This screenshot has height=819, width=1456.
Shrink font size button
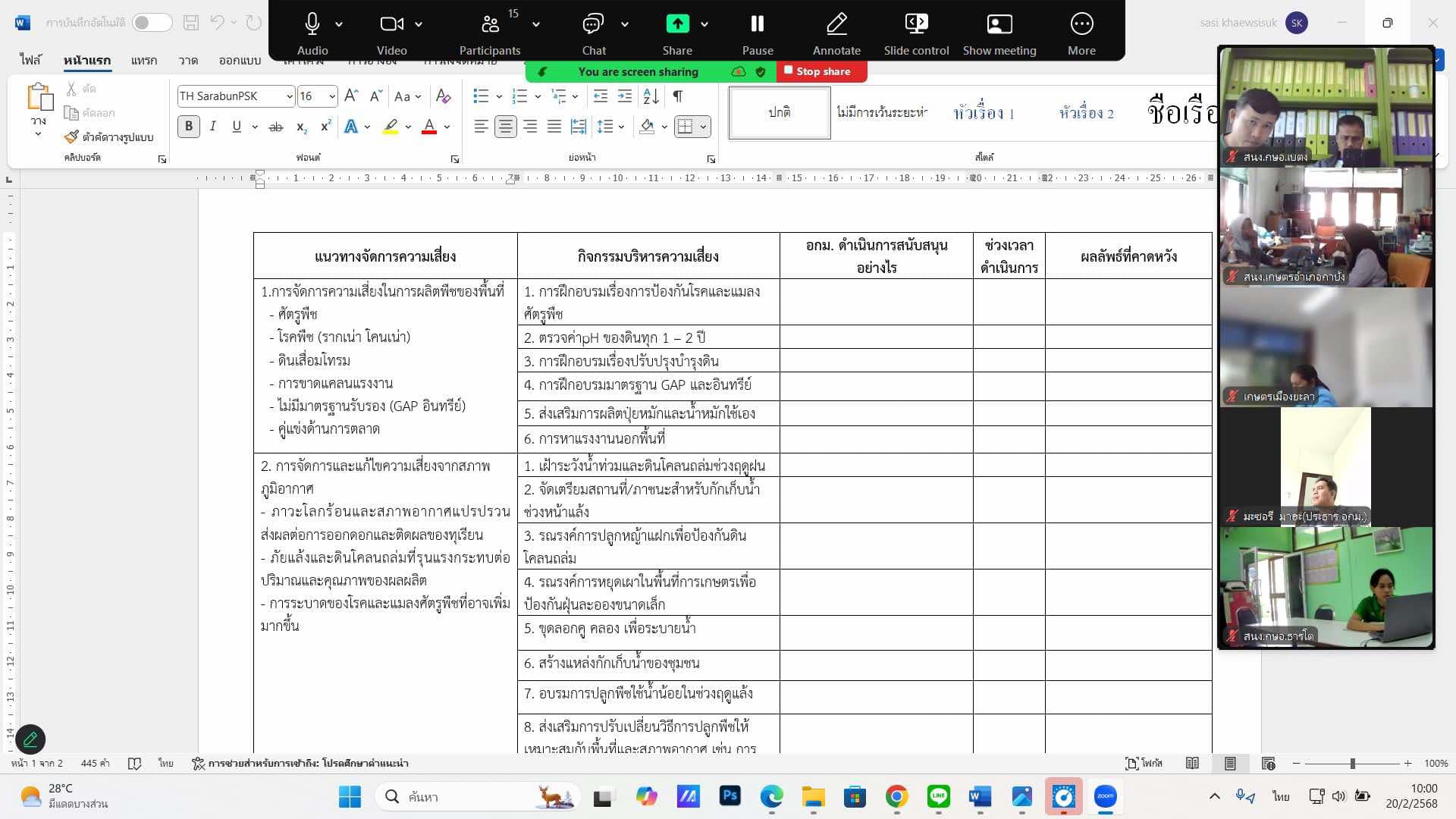[x=376, y=96]
